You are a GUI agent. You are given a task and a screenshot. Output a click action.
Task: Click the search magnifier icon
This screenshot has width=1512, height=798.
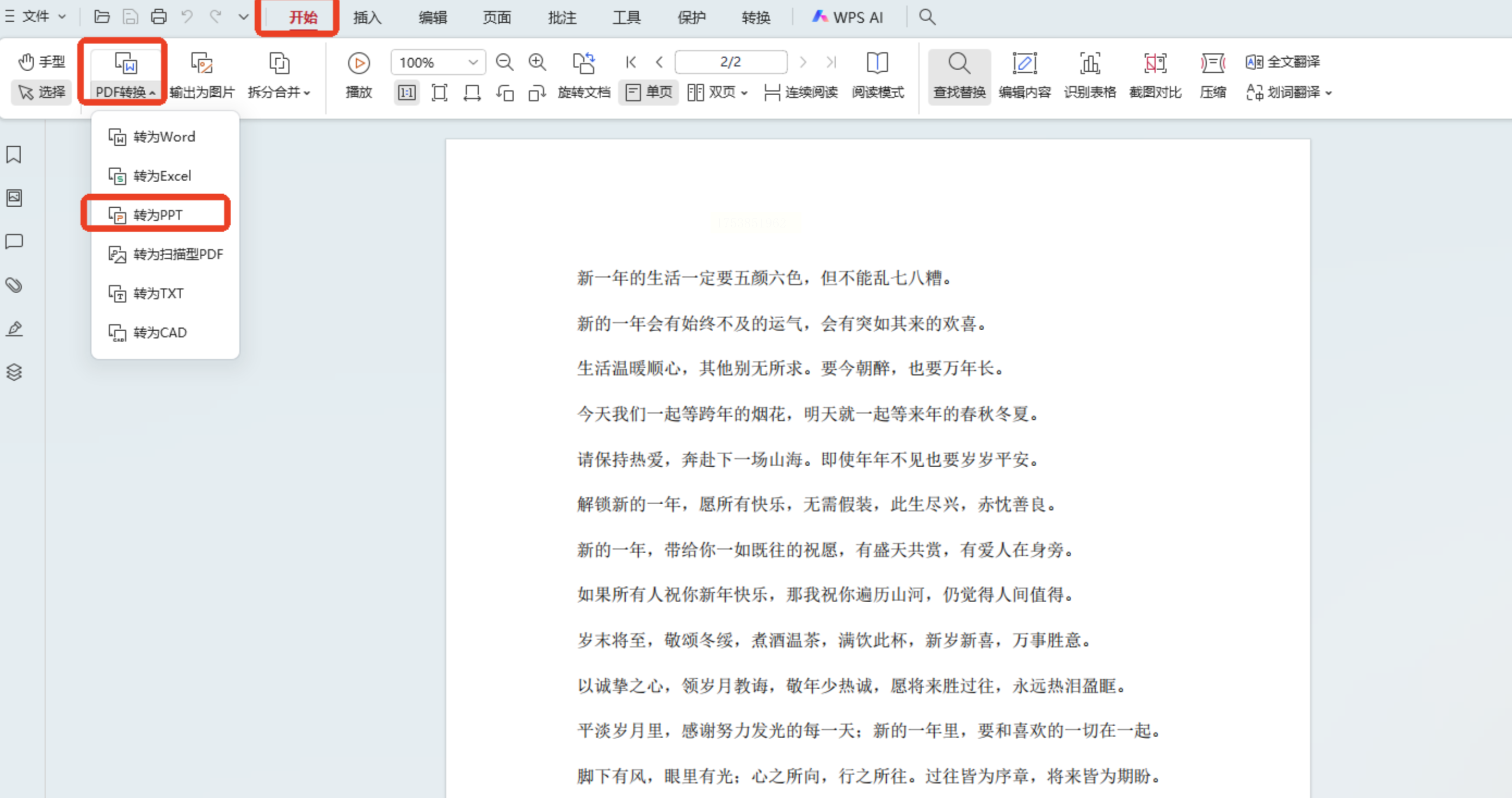pos(927,16)
